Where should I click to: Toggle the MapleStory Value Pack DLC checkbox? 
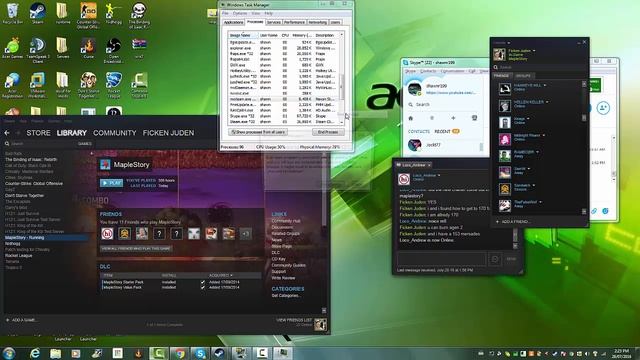tap(203, 287)
